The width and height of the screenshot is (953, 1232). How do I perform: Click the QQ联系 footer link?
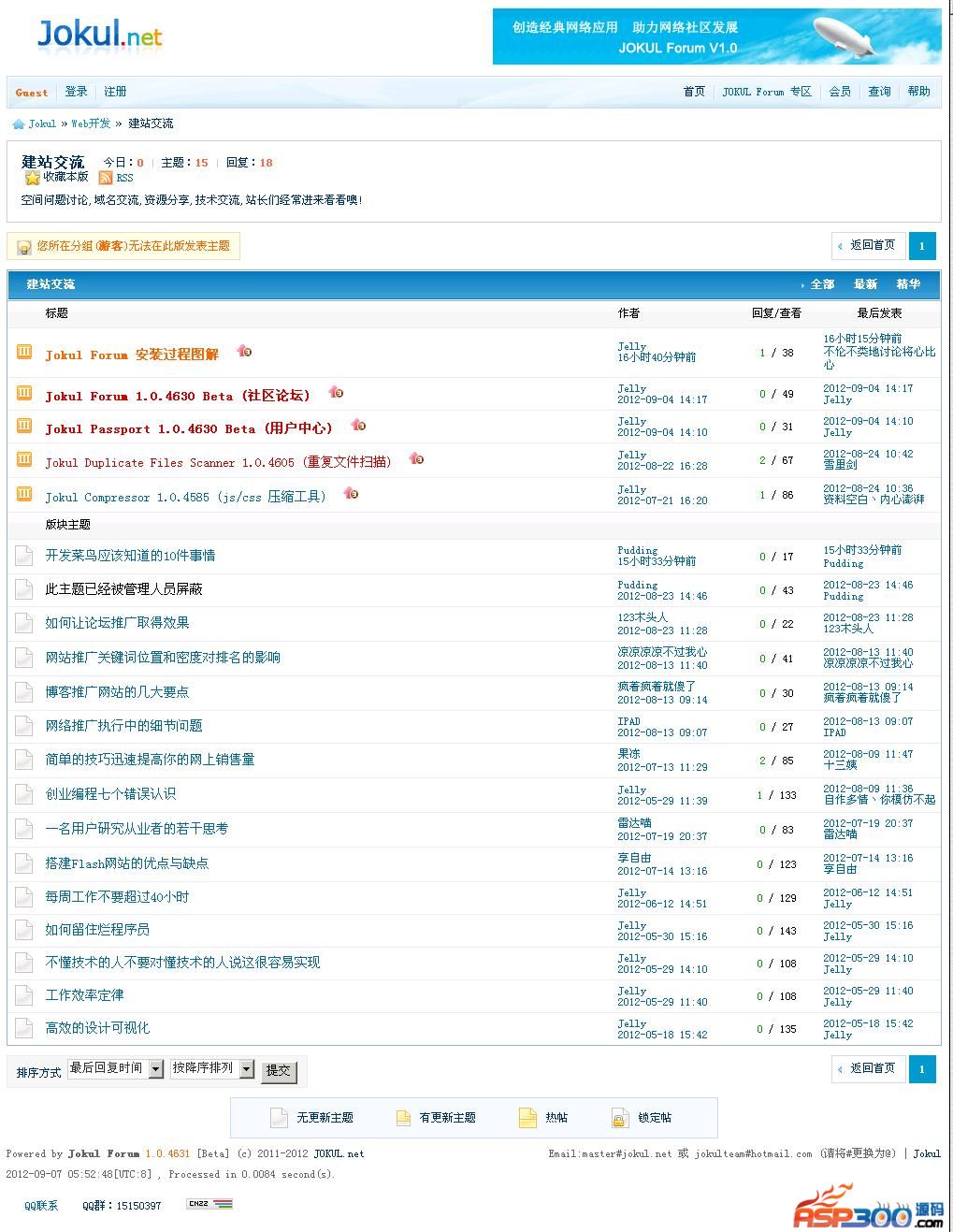[41, 1206]
